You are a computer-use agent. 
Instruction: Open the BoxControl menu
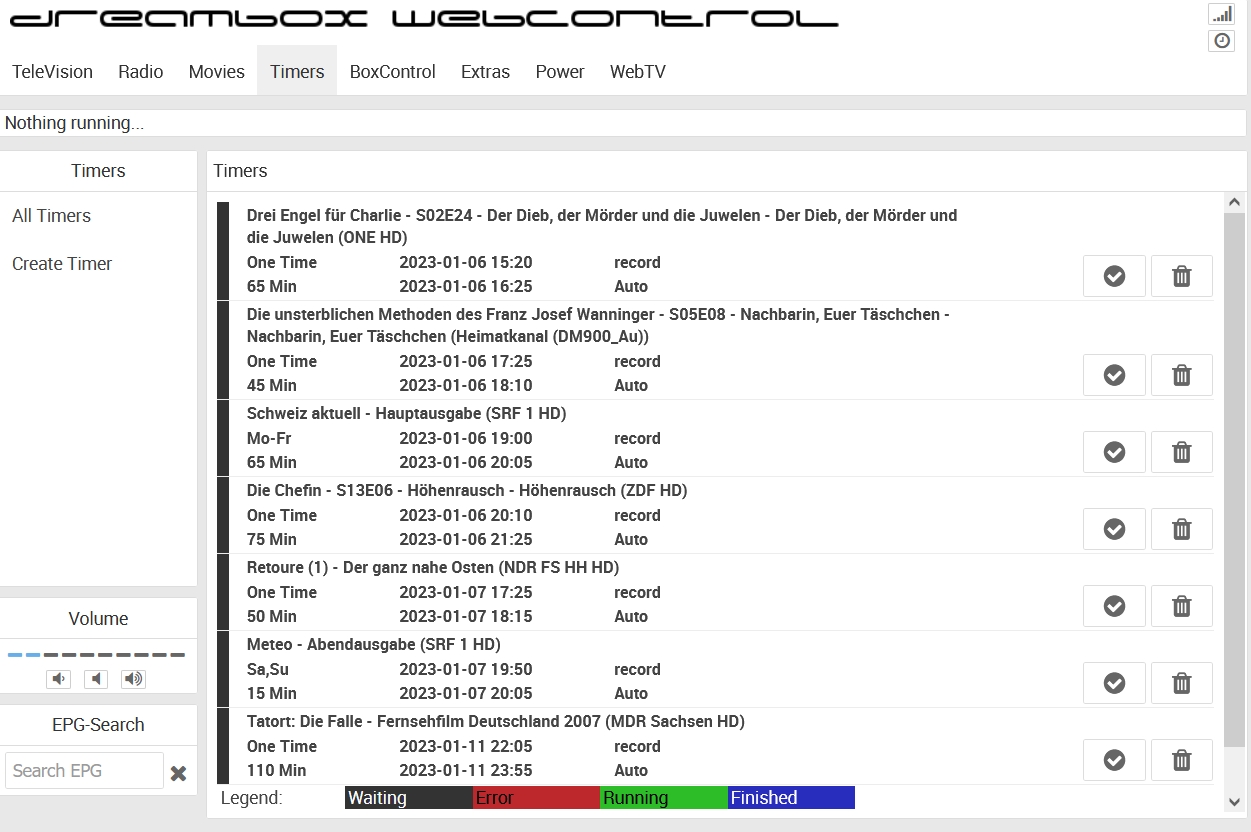[x=392, y=72]
